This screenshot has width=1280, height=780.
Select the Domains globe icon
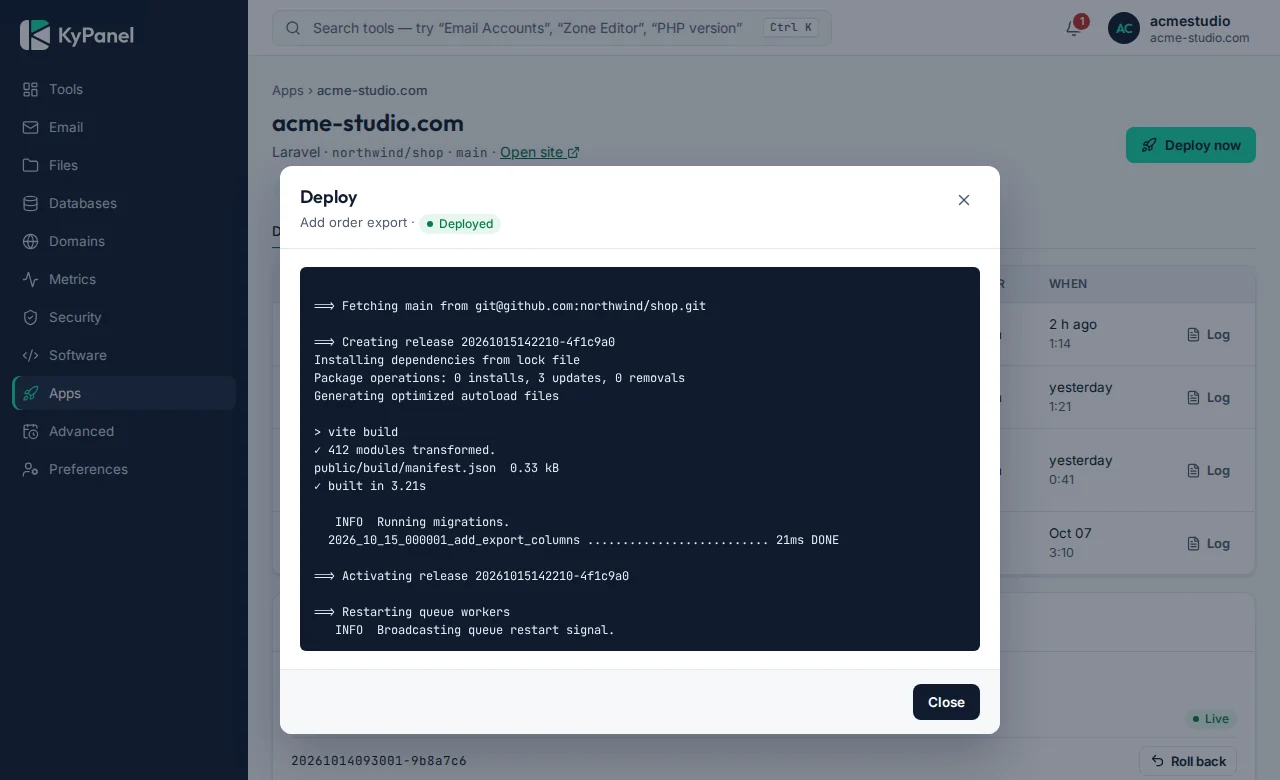[31, 241]
